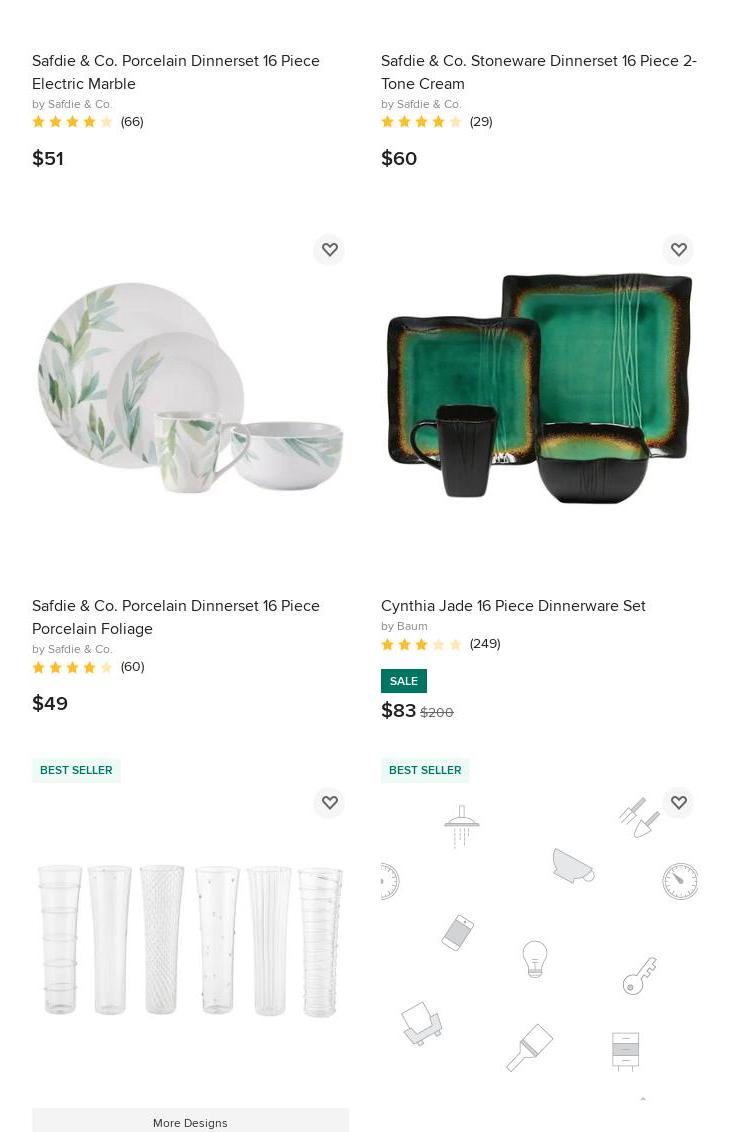Image resolution: width=730 pixels, height=1132 pixels.
Task: Open the Porcelain Foliage dinnerset product image
Action: tap(191, 387)
